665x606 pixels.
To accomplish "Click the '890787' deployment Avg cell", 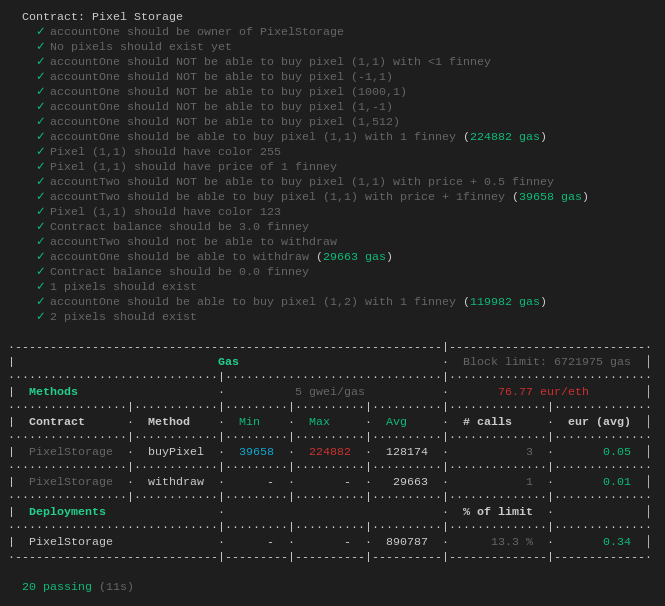I will [x=407, y=542].
